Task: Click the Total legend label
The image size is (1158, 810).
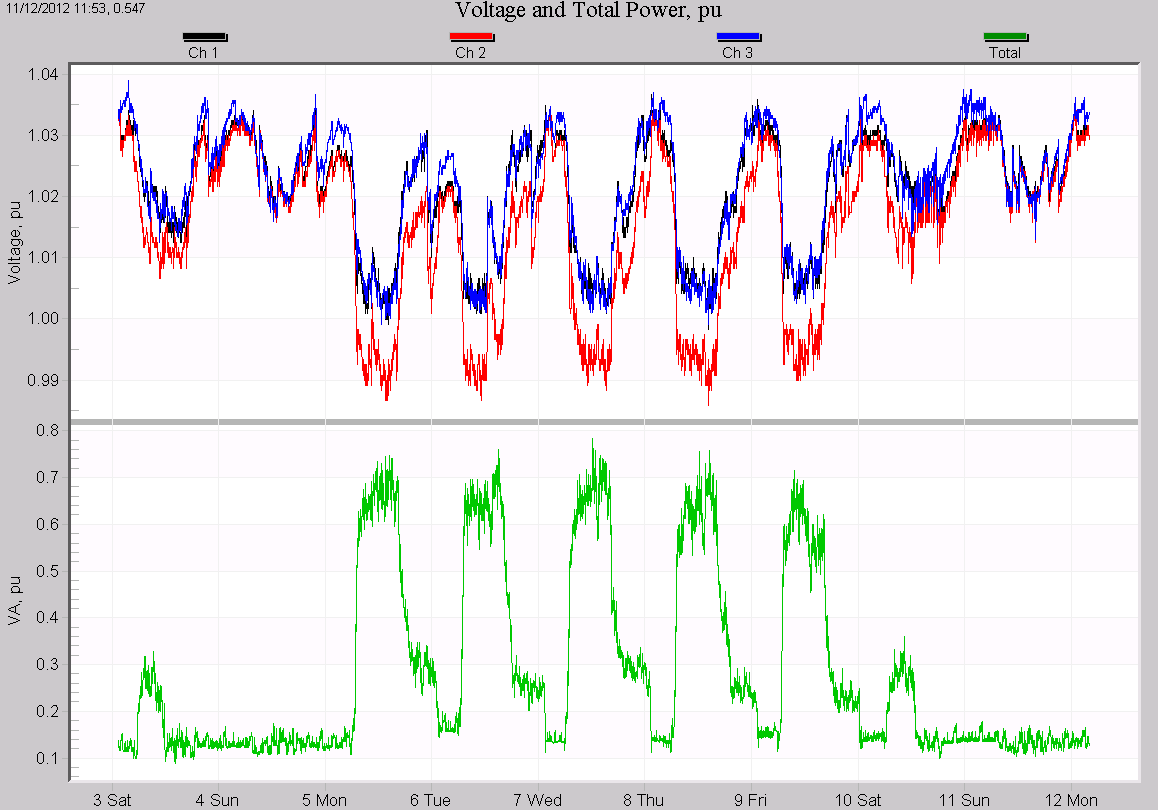Action: point(1005,53)
